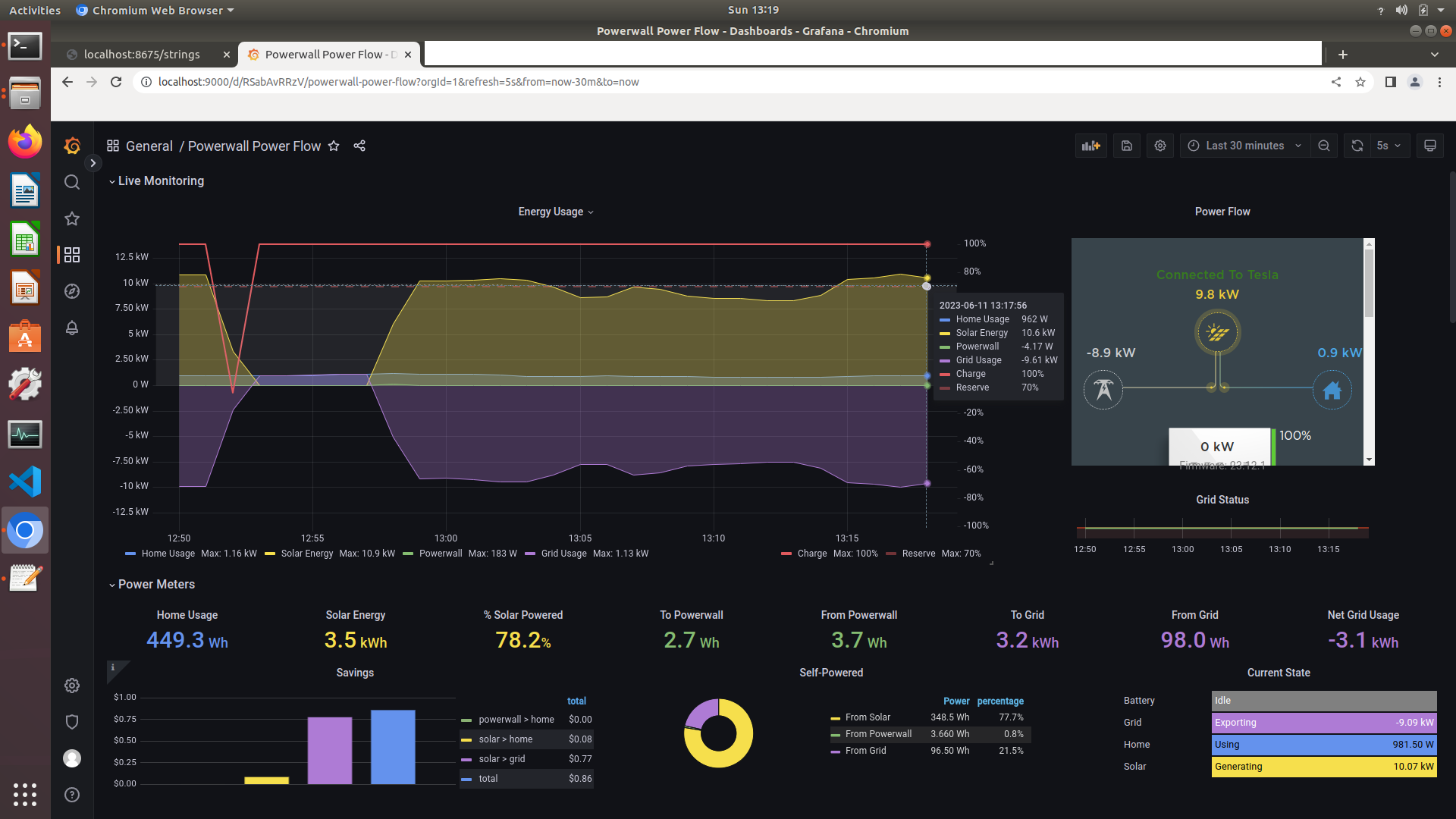Open Grafana search with the magnifying glass icon
This screenshot has height=819, width=1456.
pos(71,182)
